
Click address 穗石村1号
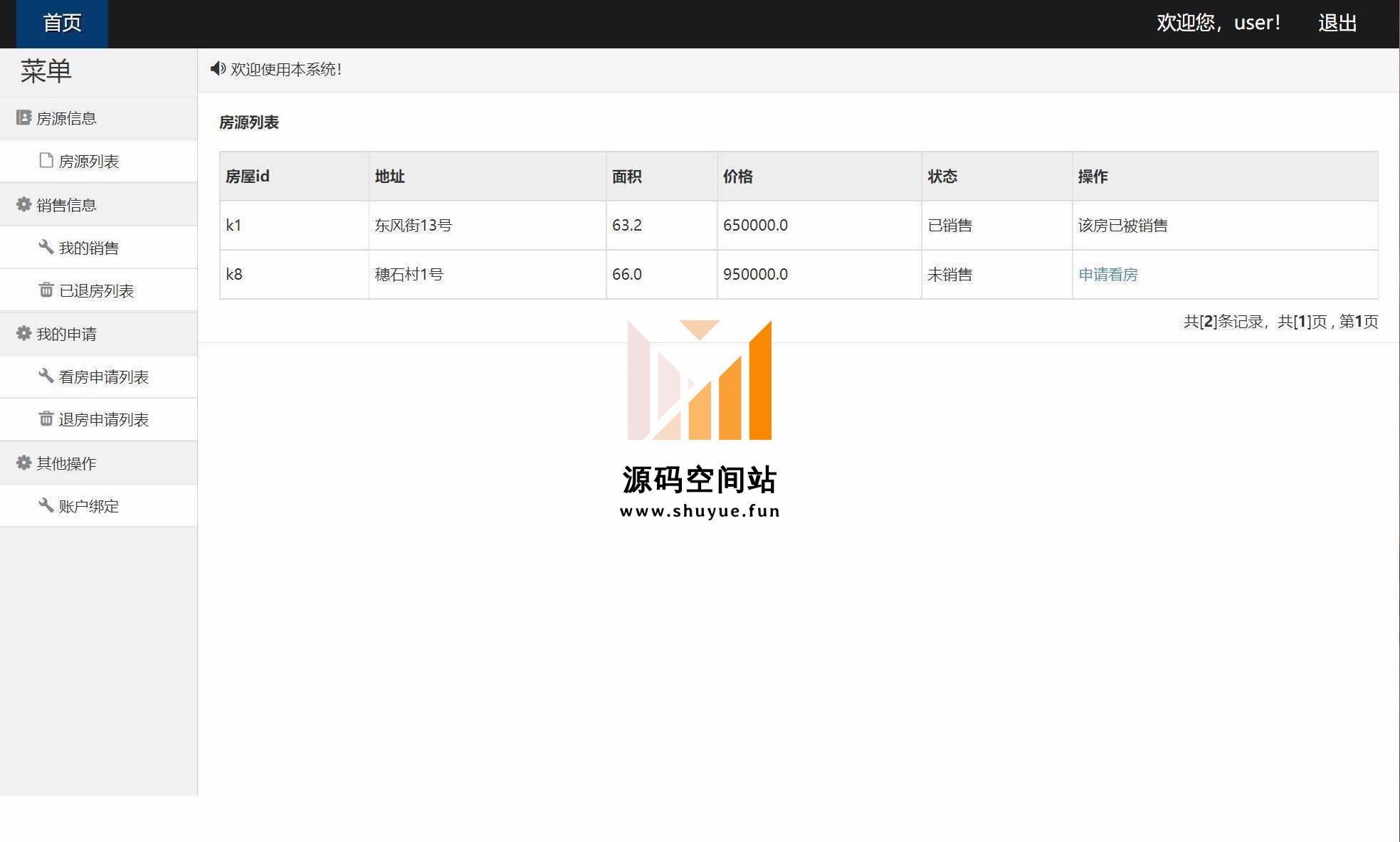click(409, 274)
